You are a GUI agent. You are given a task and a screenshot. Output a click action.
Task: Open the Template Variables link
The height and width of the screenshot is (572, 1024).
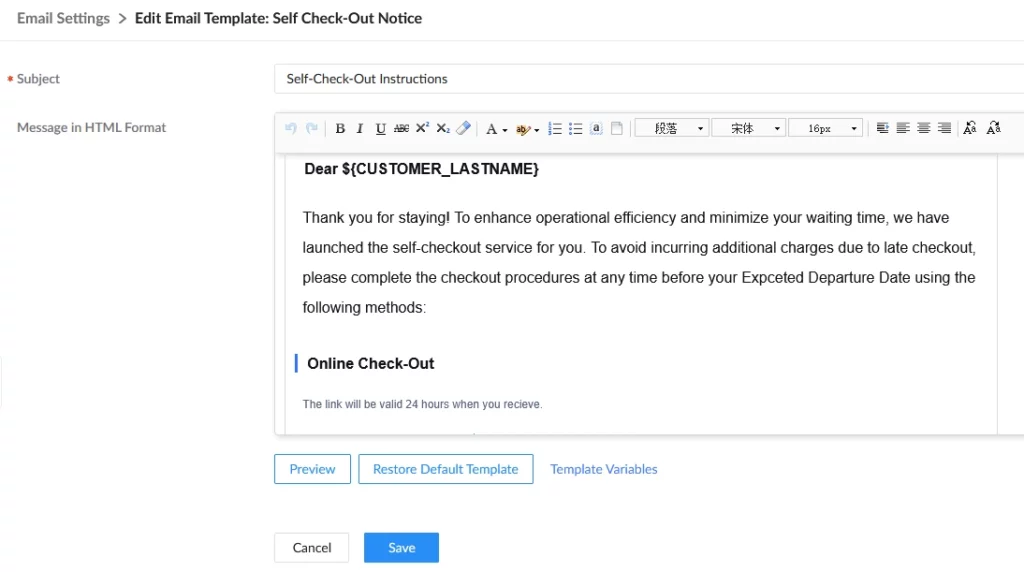click(603, 469)
